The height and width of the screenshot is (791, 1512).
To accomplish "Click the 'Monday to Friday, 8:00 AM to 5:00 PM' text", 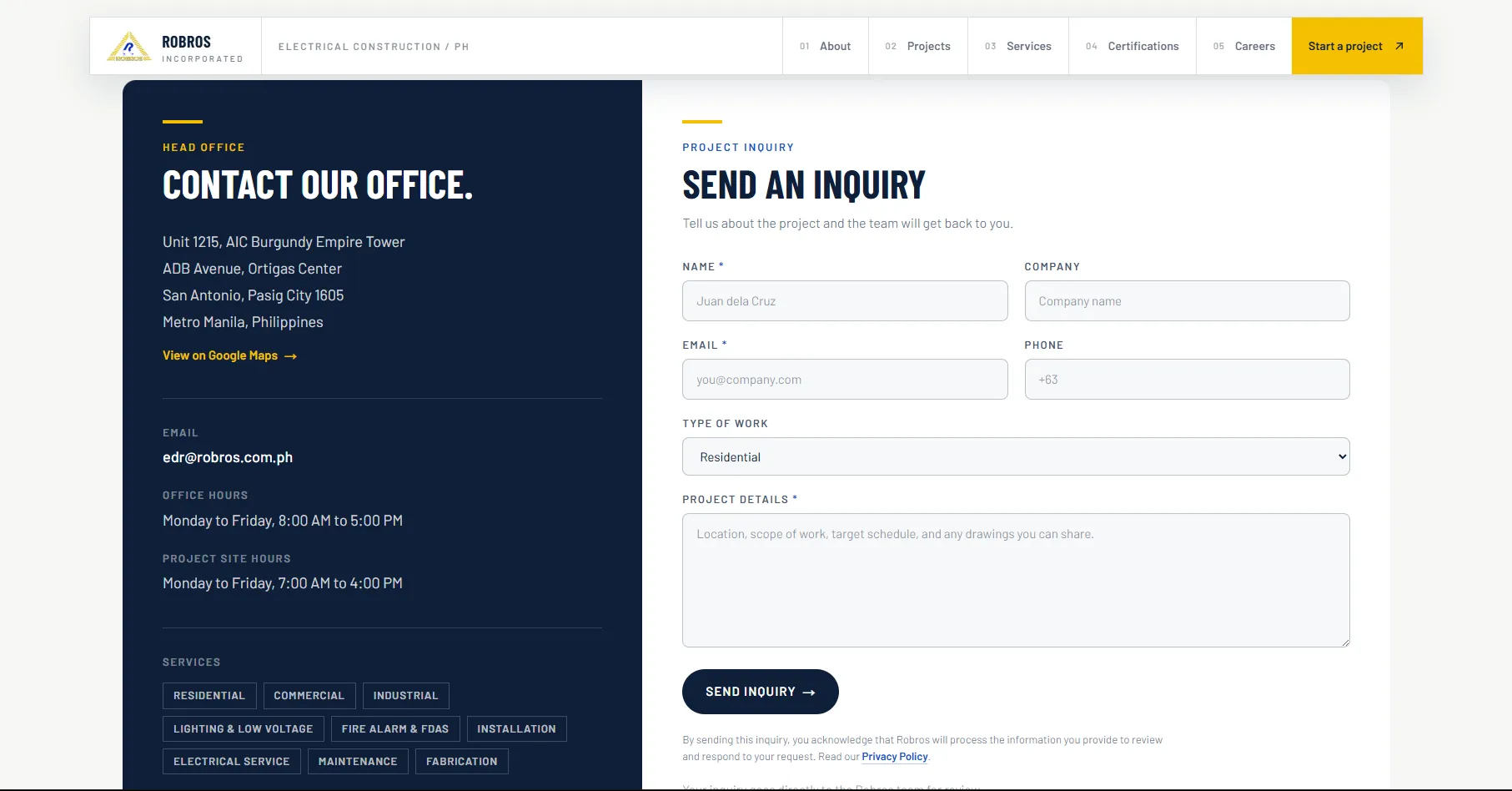I will tap(283, 521).
